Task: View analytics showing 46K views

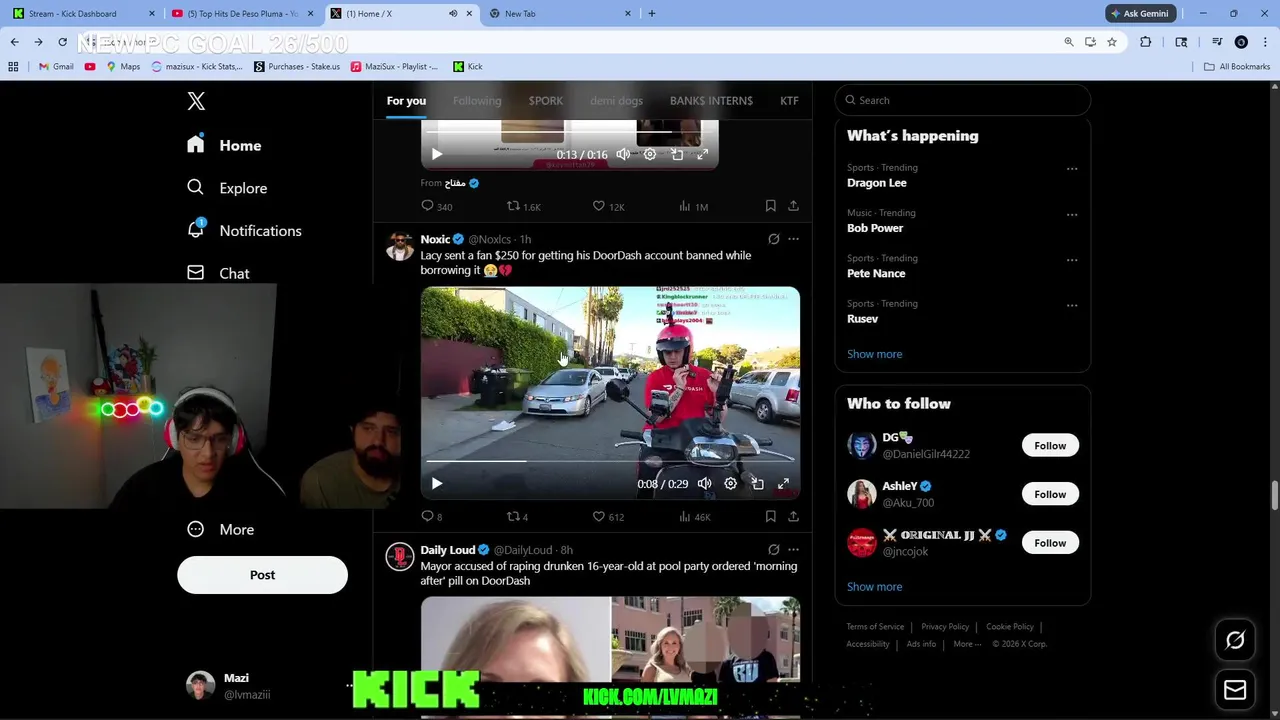Action: pos(694,516)
